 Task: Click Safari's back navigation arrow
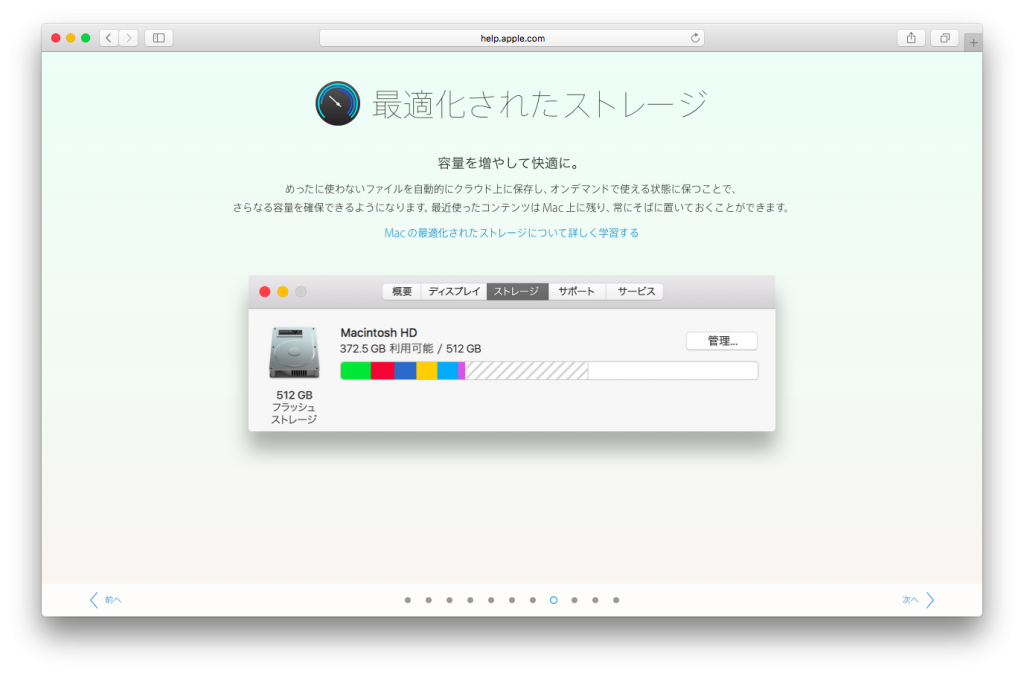108,38
